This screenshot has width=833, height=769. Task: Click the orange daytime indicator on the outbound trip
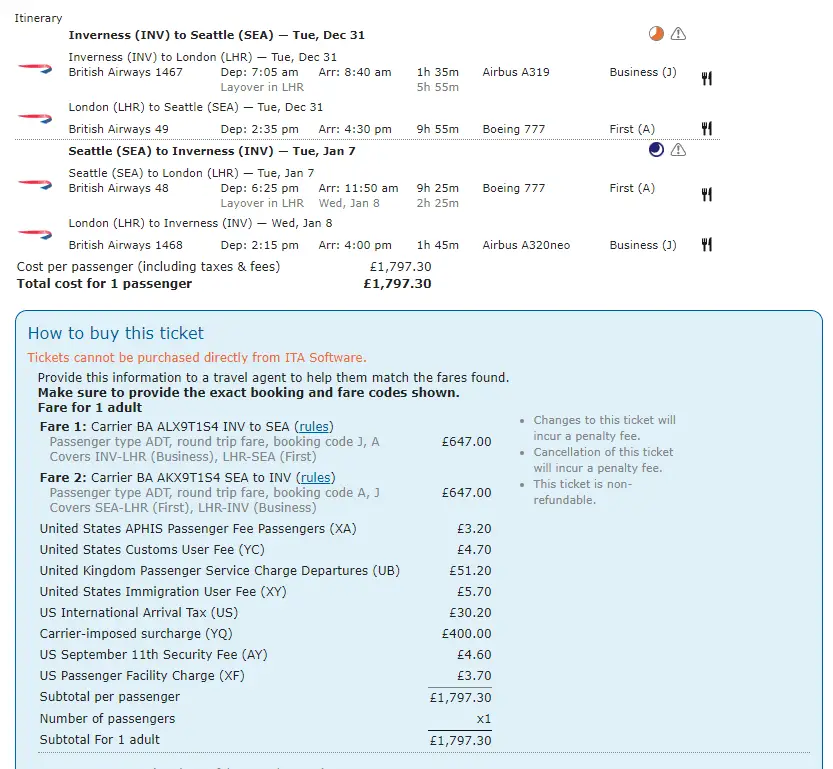point(656,34)
